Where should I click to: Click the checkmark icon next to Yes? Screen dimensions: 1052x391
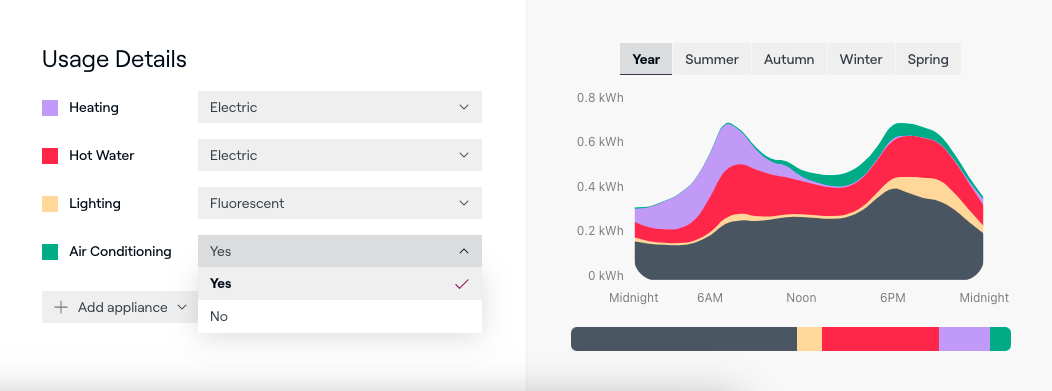[x=462, y=284]
